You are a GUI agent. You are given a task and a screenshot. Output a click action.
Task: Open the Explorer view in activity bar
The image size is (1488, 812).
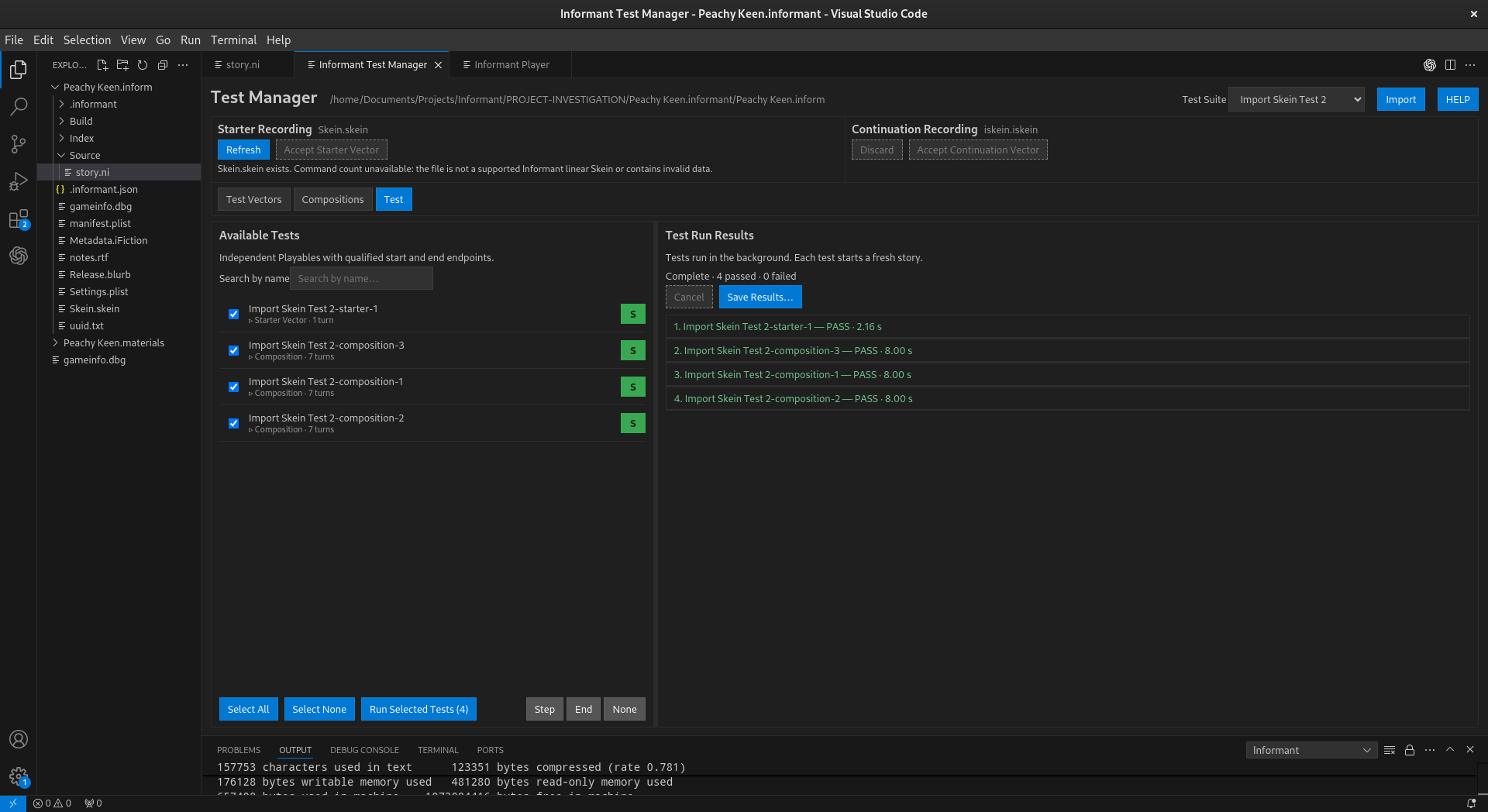pos(19,70)
